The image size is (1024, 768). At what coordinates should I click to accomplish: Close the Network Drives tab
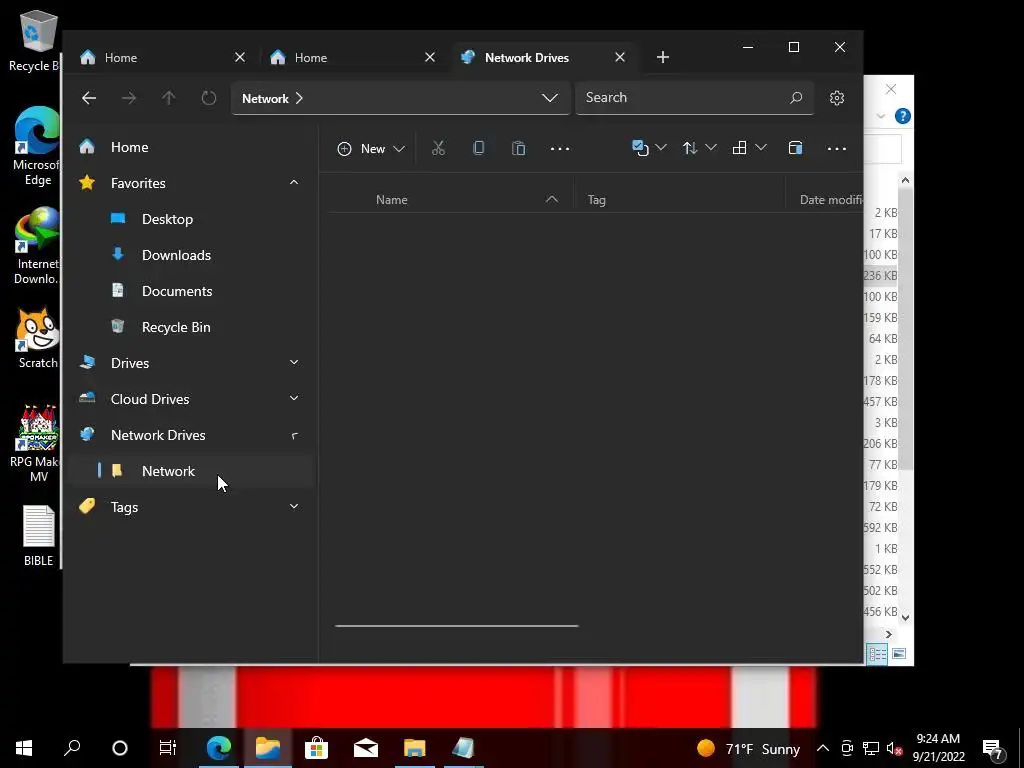point(620,57)
